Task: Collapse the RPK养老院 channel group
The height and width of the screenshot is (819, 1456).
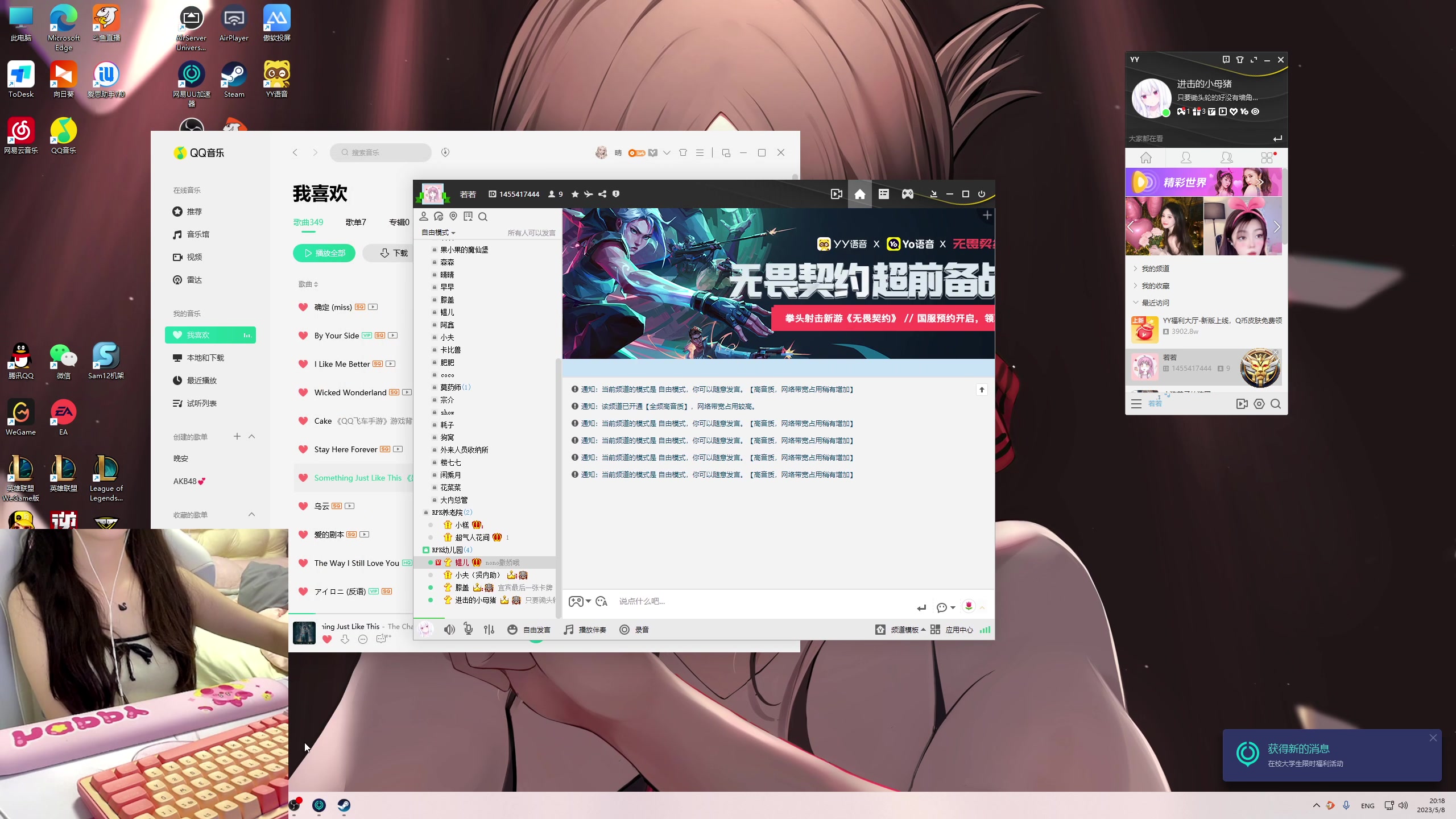Action: pos(426,512)
